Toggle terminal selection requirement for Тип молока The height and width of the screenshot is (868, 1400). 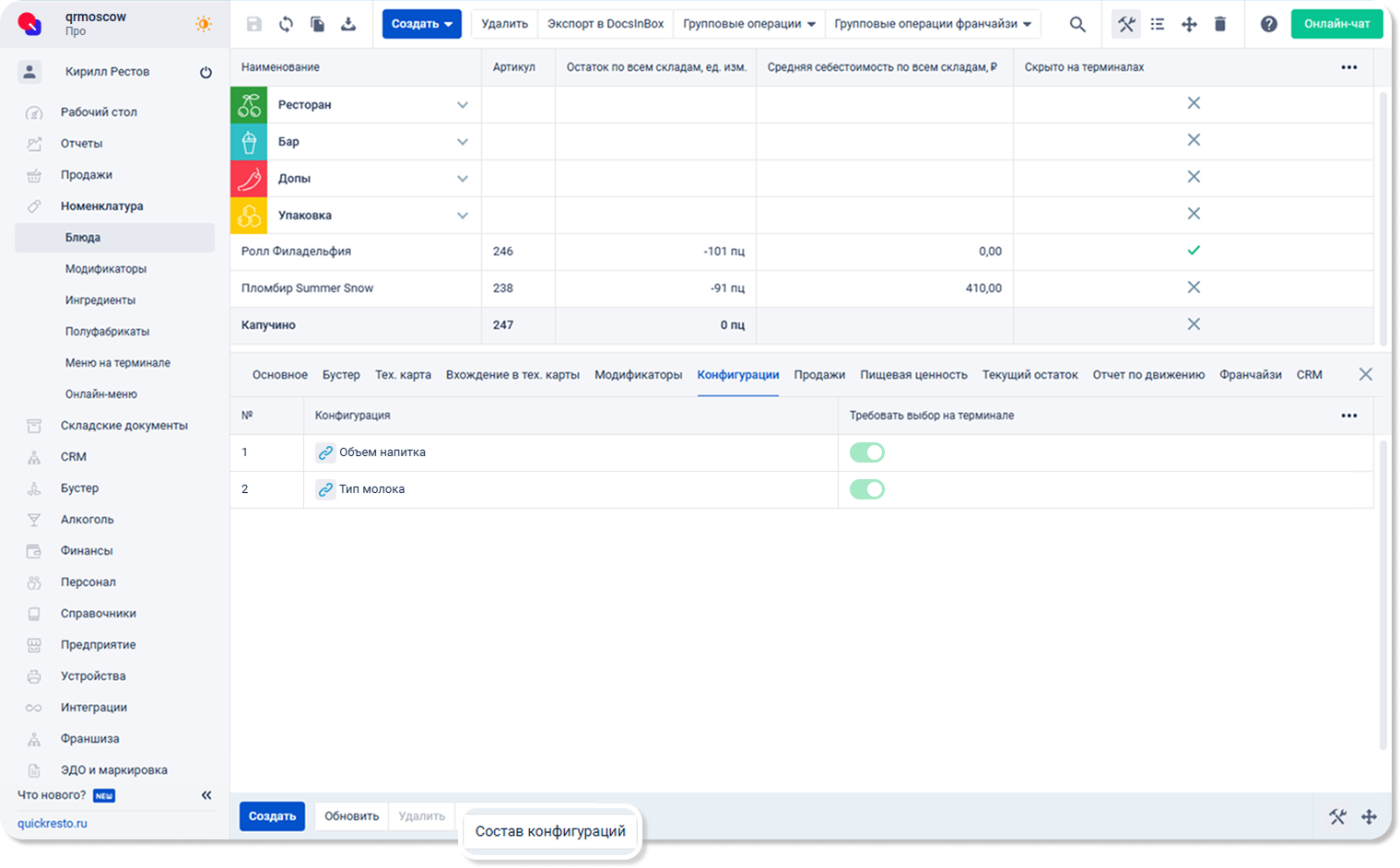pos(867,489)
